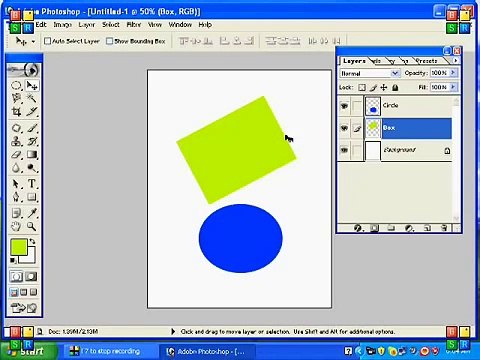
Task: Delete layer with trash icon
Action: pos(444,228)
